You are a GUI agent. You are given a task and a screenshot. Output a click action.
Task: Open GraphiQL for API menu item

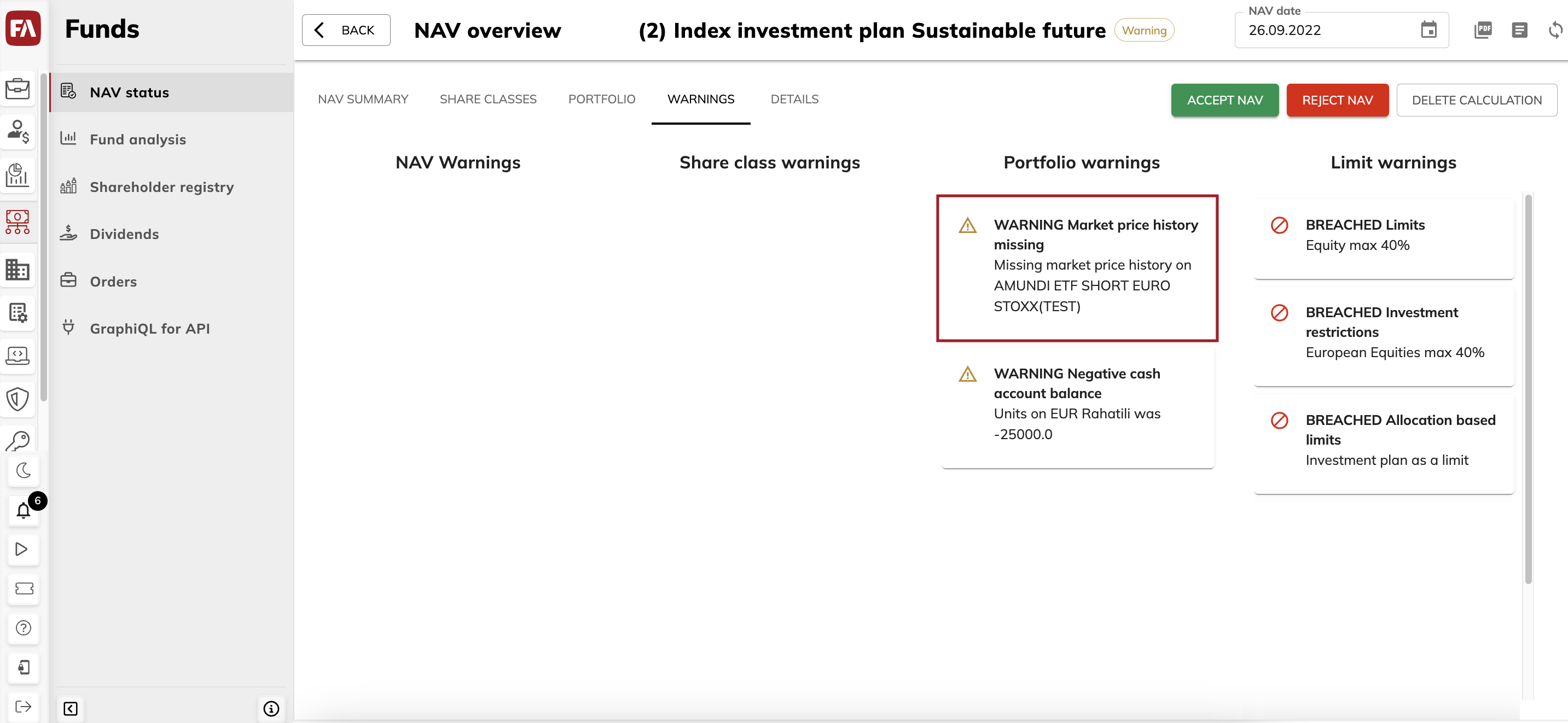pyautogui.click(x=172, y=328)
